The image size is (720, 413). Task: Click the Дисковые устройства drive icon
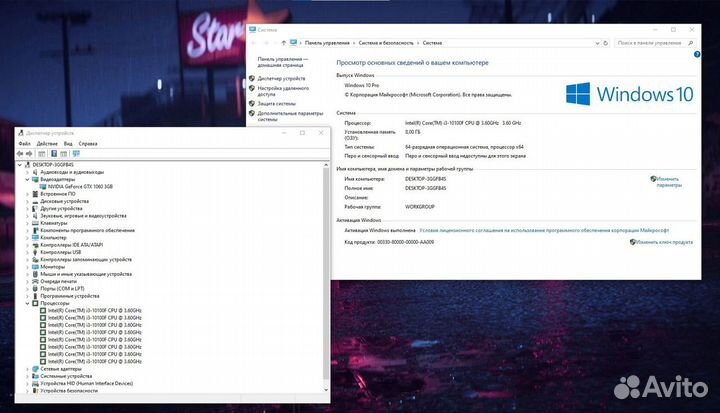35,201
